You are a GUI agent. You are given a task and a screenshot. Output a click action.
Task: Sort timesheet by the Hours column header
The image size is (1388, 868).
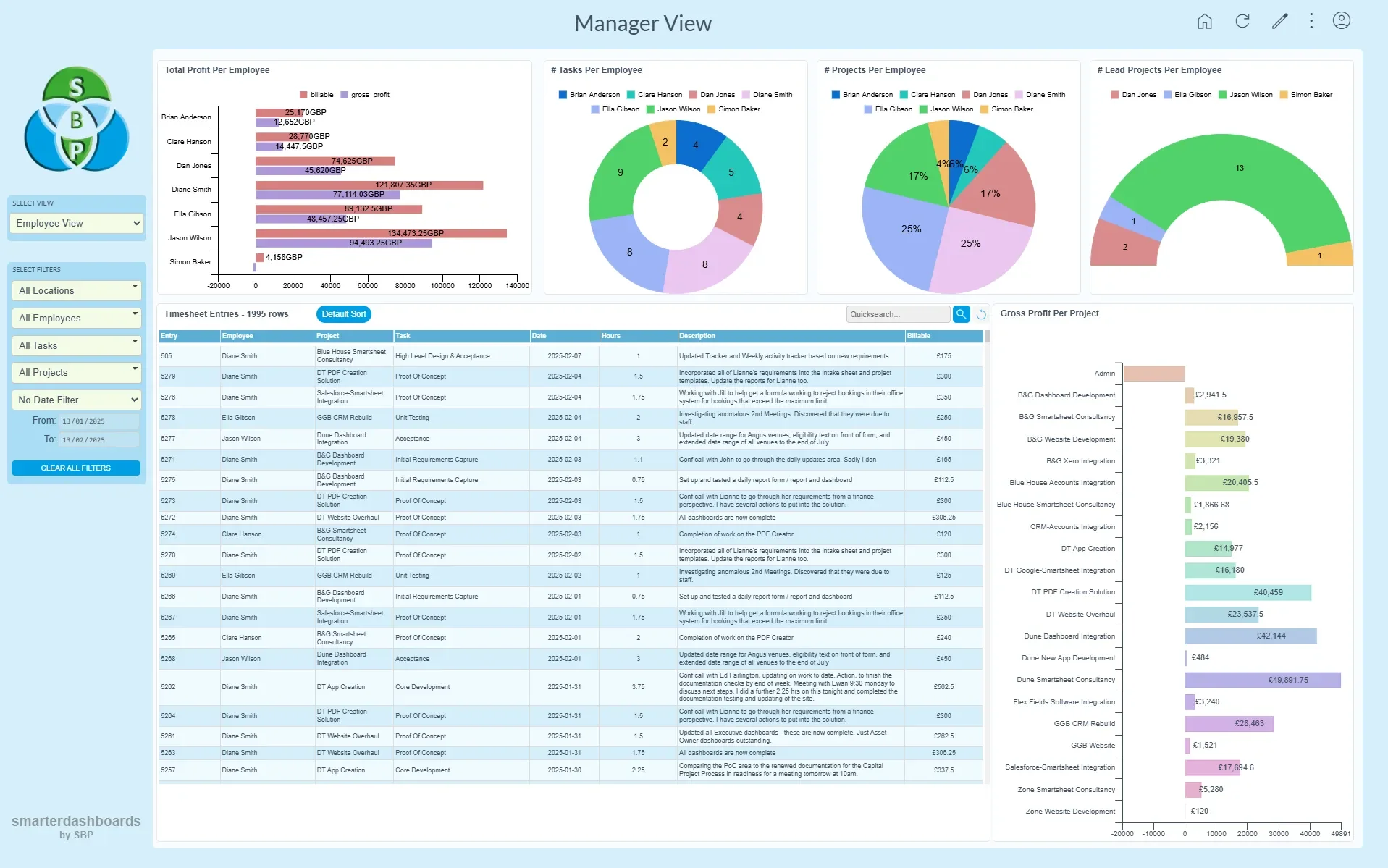pyautogui.click(x=610, y=336)
